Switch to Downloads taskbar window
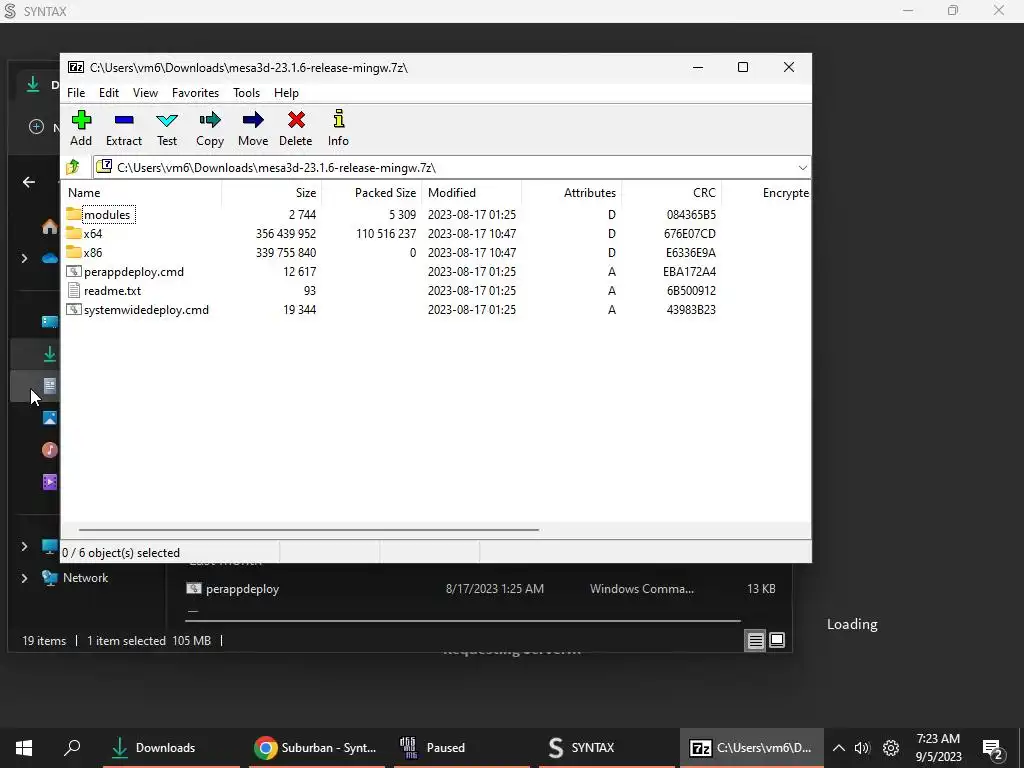Image resolution: width=1024 pixels, height=768 pixels. (x=170, y=748)
